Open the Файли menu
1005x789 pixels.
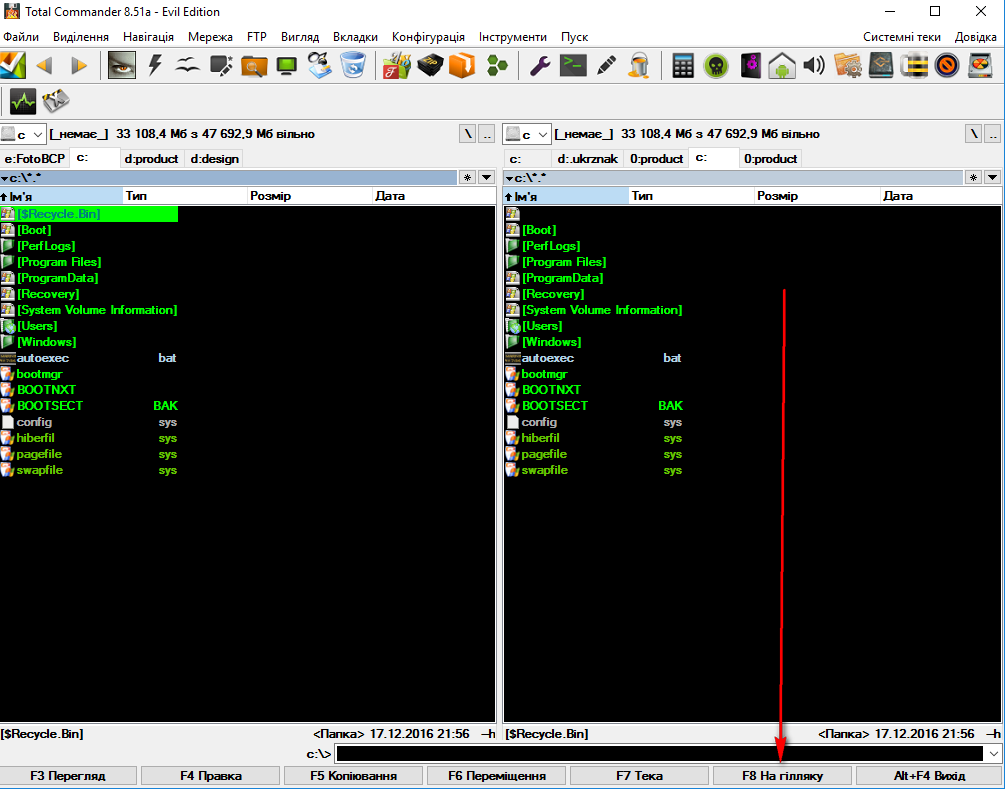pos(21,37)
